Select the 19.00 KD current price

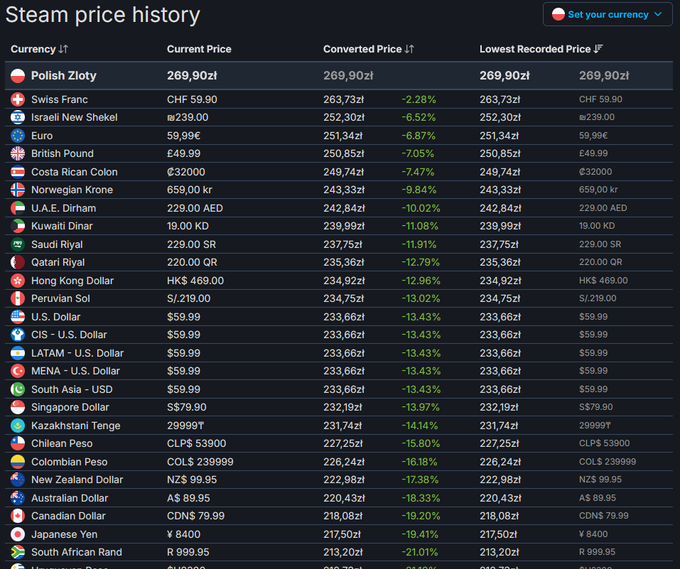point(188,226)
